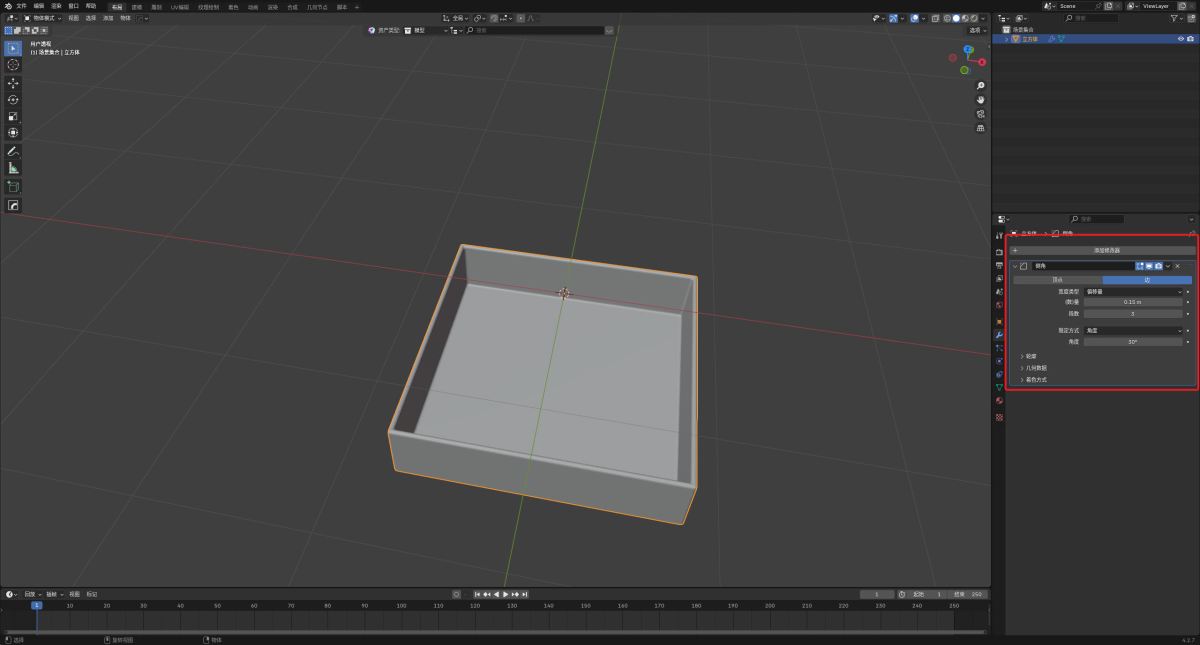The width and height of the screenshot is (1200, 645).
Task: Hide the 立方体 object with the eye icon
Action: 1180,39
